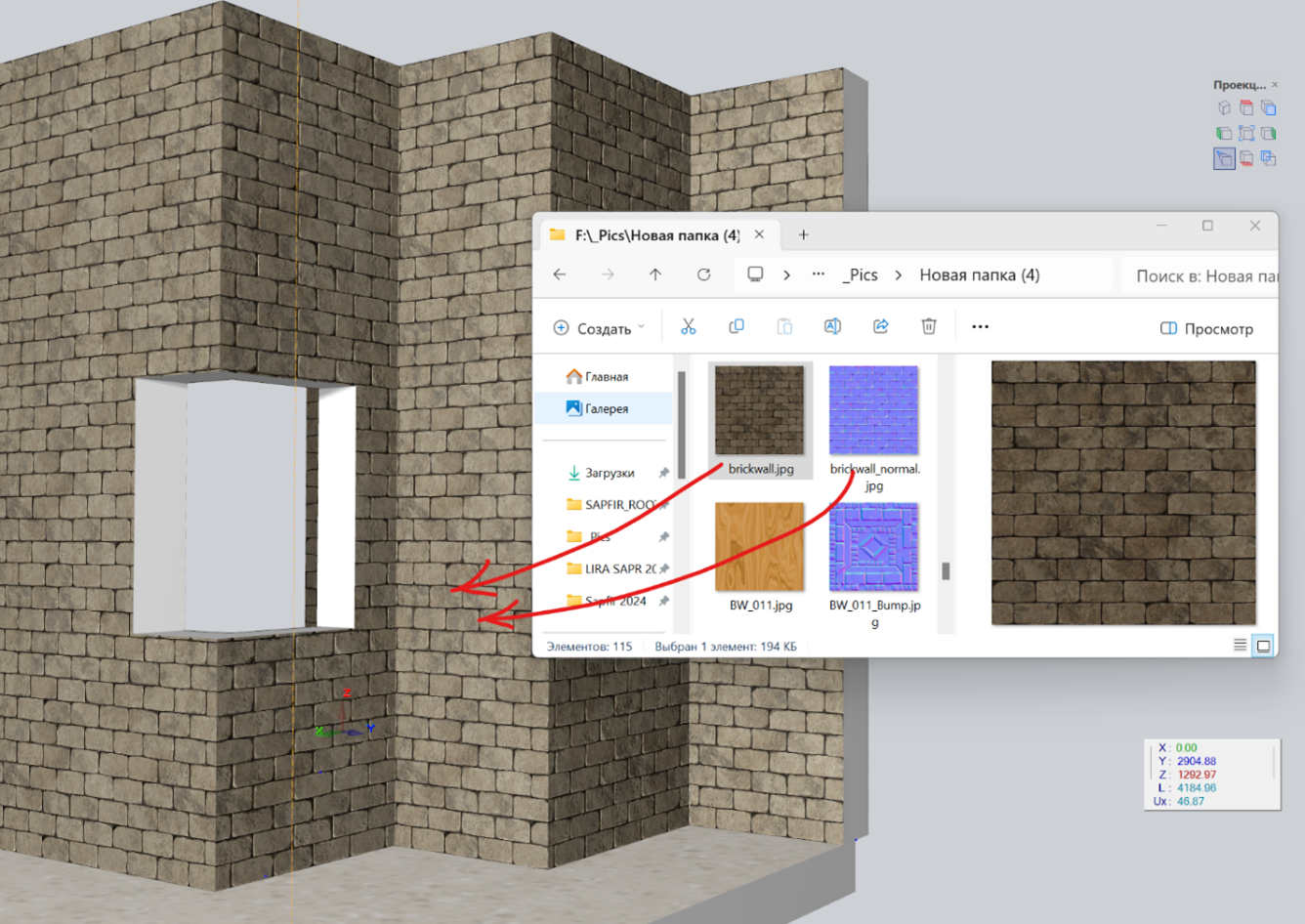Click the Загрузки folder in the sidebar

609,473
